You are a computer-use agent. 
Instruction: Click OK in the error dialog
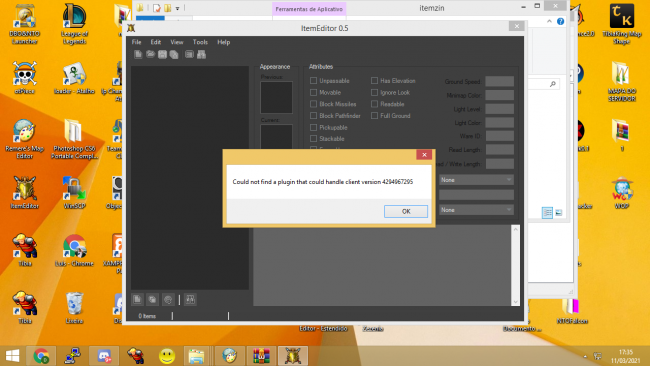[x=406, y=211]
